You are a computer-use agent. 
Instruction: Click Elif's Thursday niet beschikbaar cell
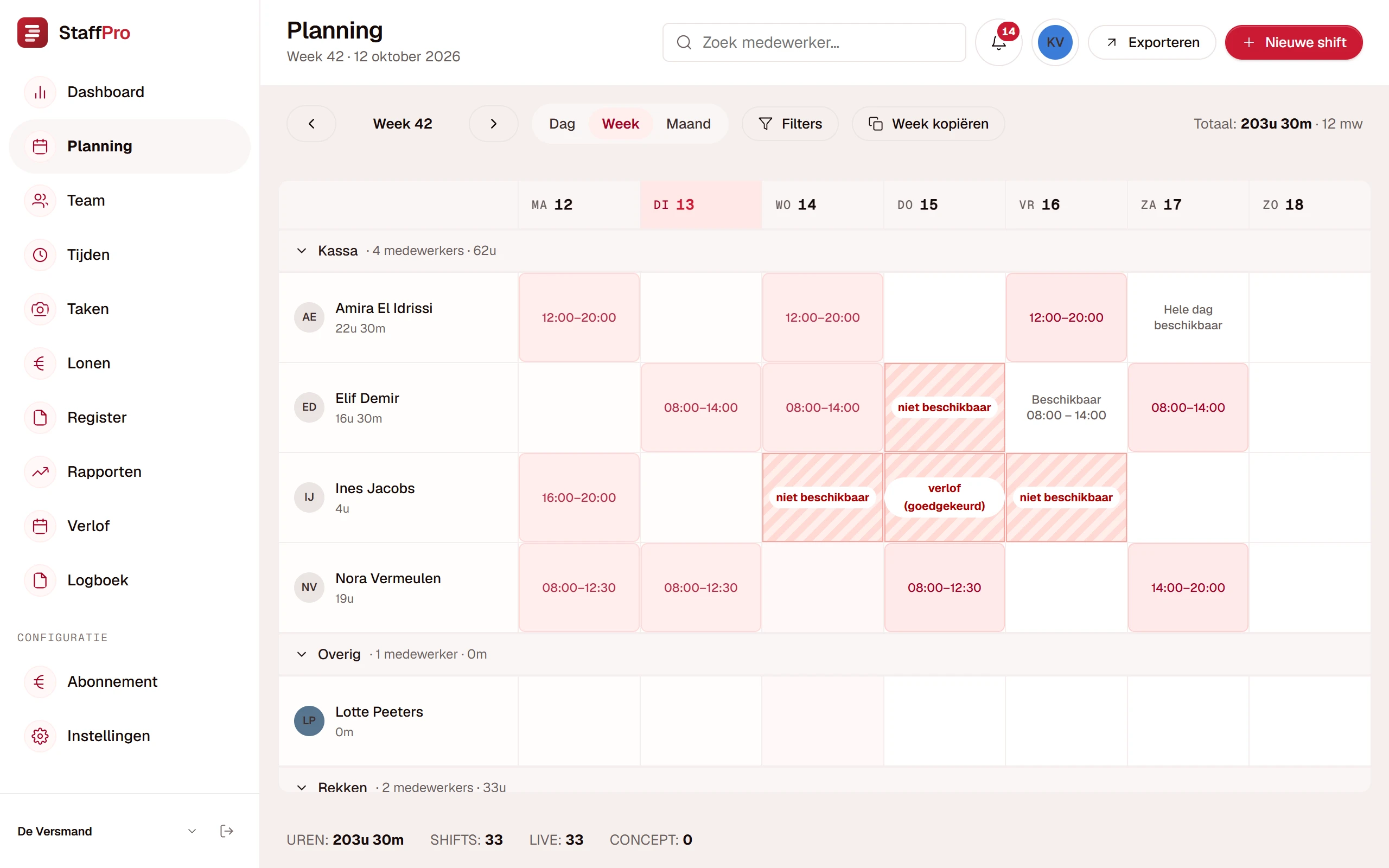click(944, 407)
